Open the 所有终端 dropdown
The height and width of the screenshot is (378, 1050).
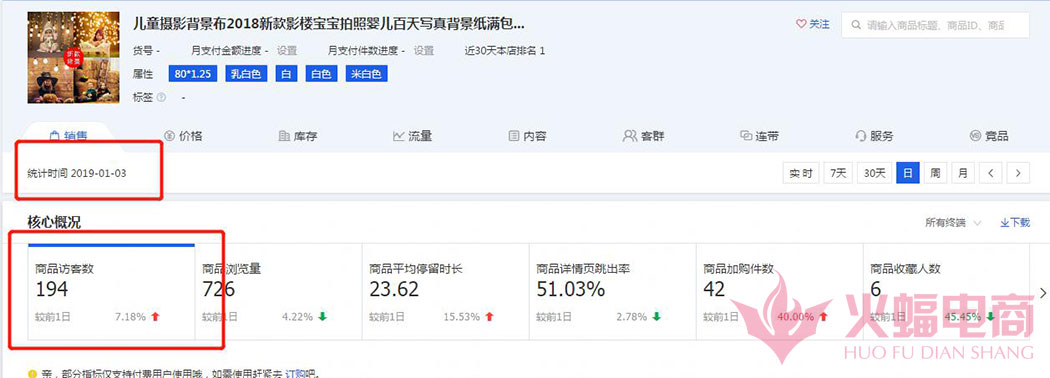coord(953,223)
